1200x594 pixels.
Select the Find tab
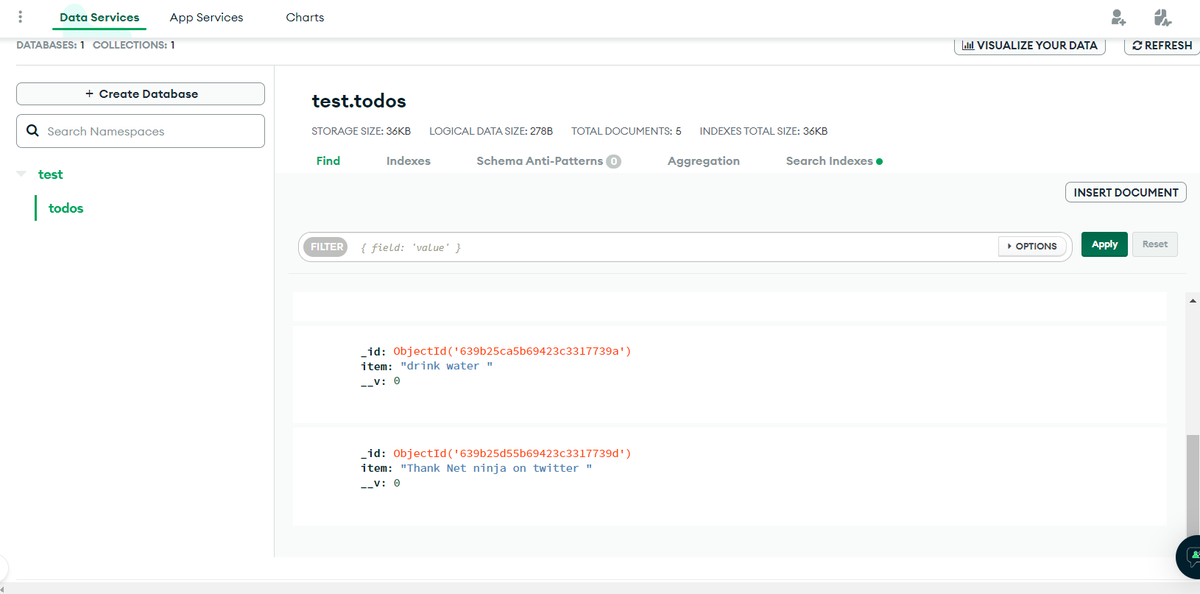328,161
